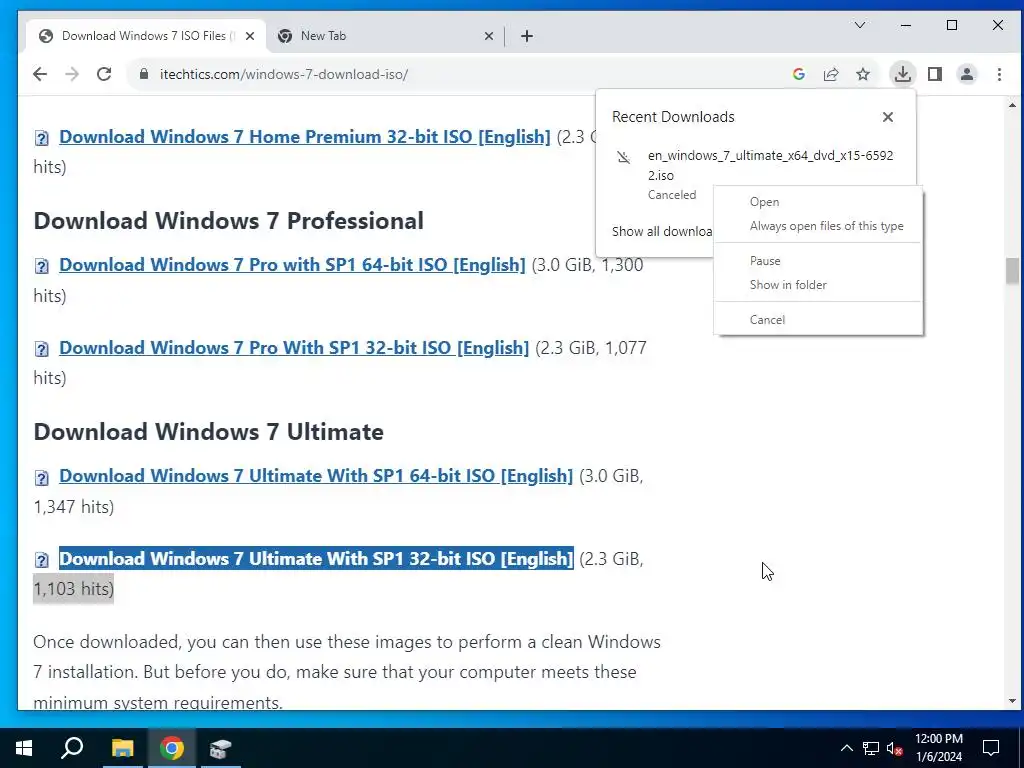Screen dimensions: 1024x768
Task: Click Show all downloads link
Action: coord(662,231)
